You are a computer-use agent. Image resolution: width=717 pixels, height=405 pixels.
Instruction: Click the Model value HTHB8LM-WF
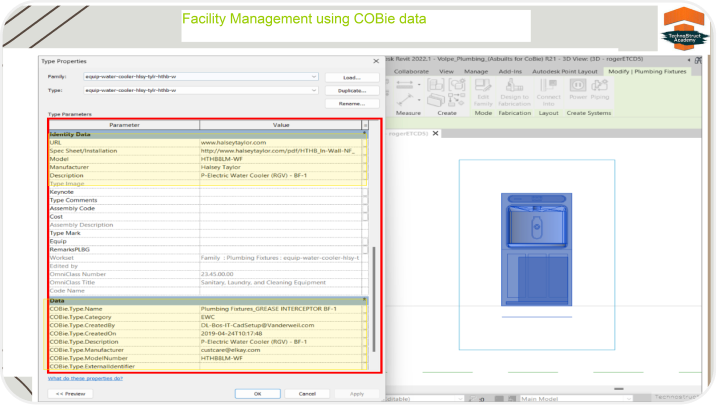point(222,159)
